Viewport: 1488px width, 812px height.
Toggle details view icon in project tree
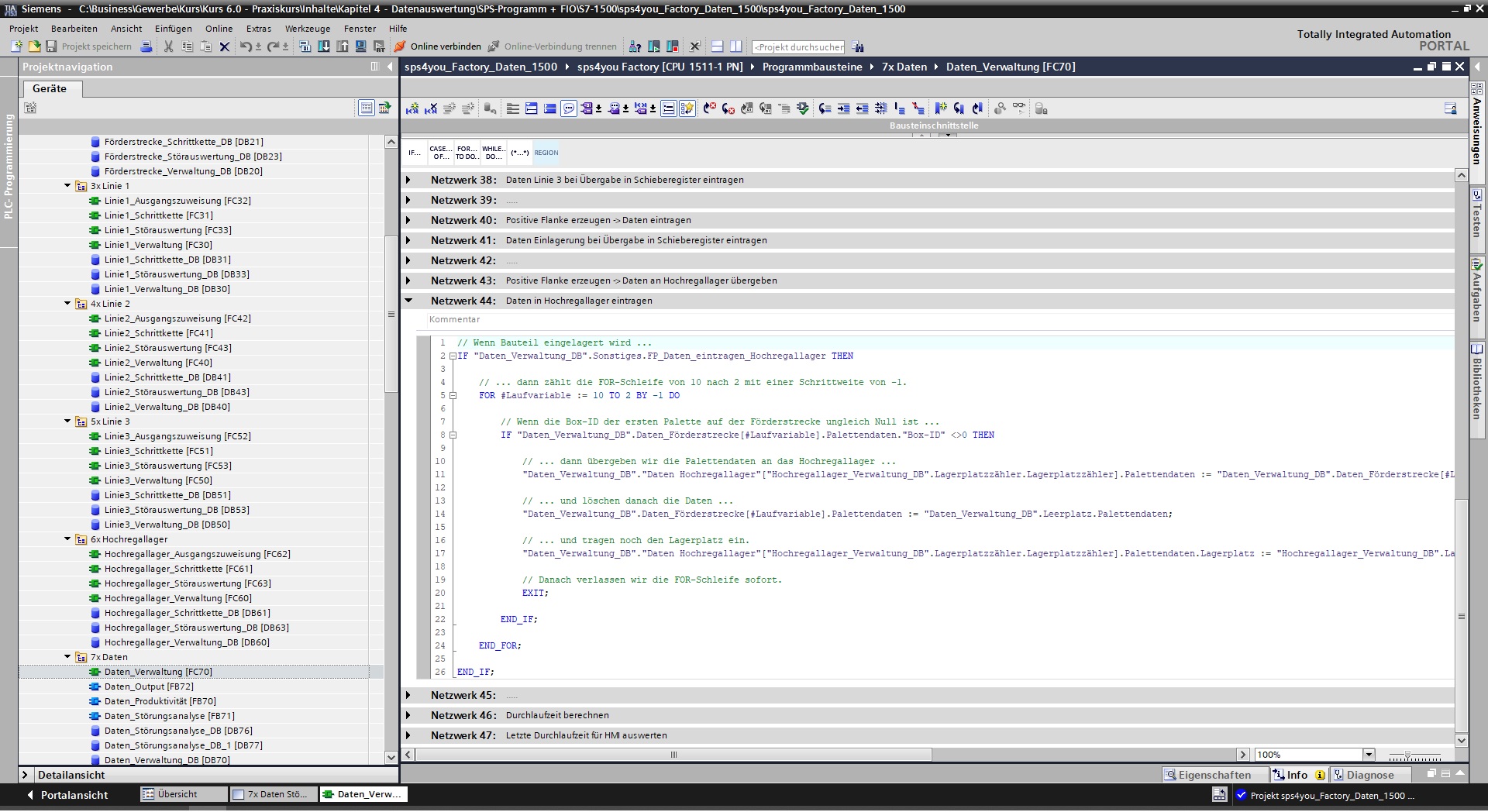(x=367, y=108)
